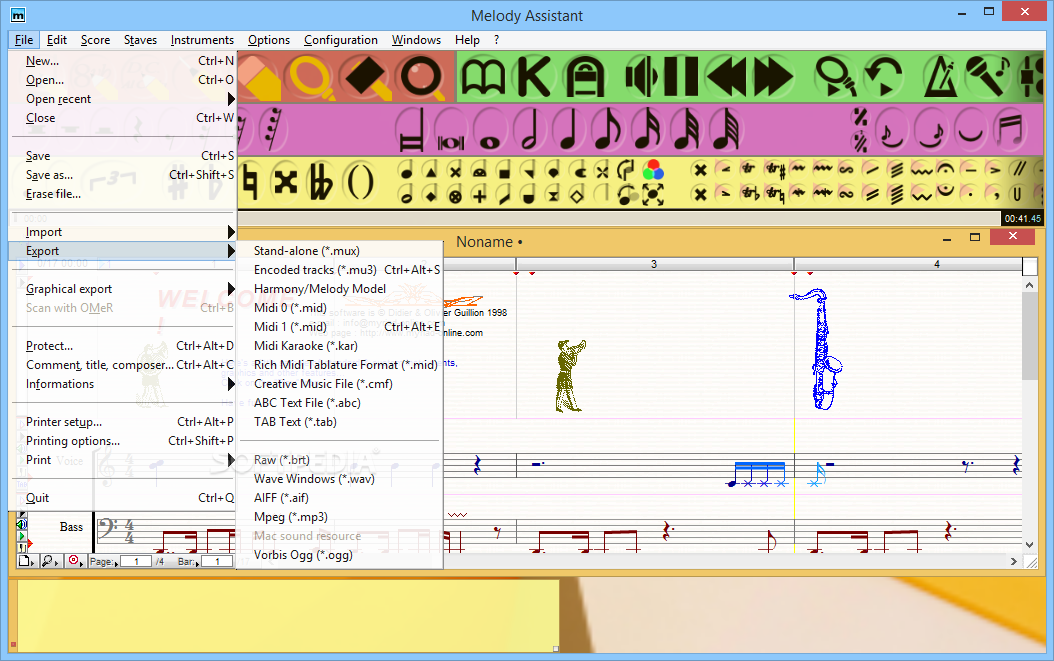Expand the Graphical export submenu
This screenshot has height=661, width=1054.
pyautogui.click(x=122, y=289)
